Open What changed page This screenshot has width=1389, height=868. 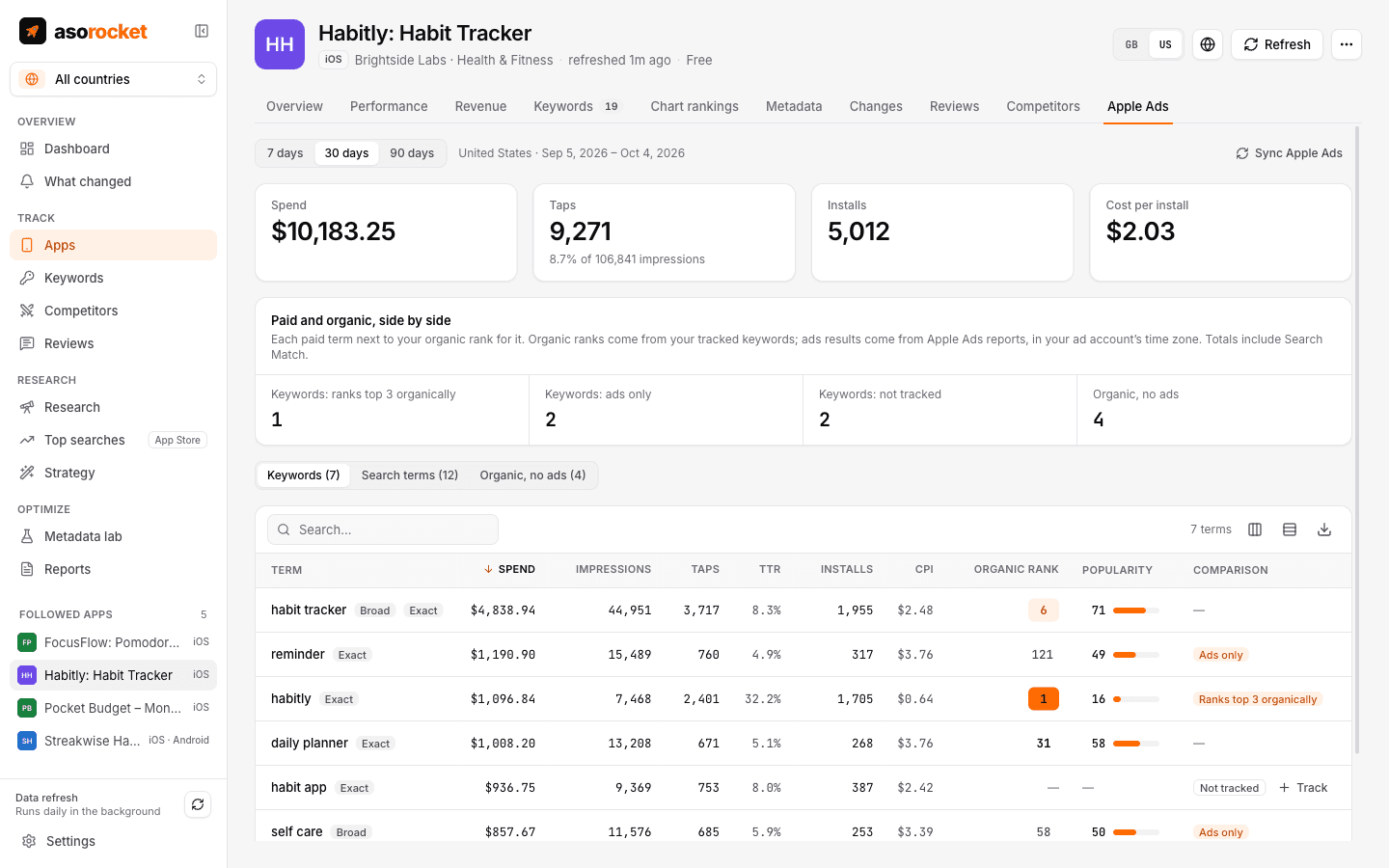[x=113, y=181]
